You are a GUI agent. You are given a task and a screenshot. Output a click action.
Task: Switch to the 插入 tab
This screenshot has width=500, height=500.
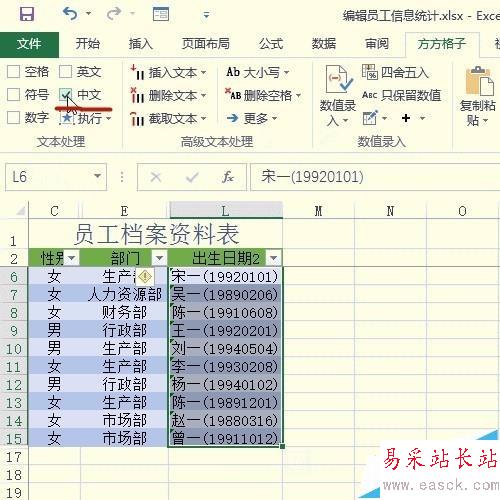(x=141, y=44)
